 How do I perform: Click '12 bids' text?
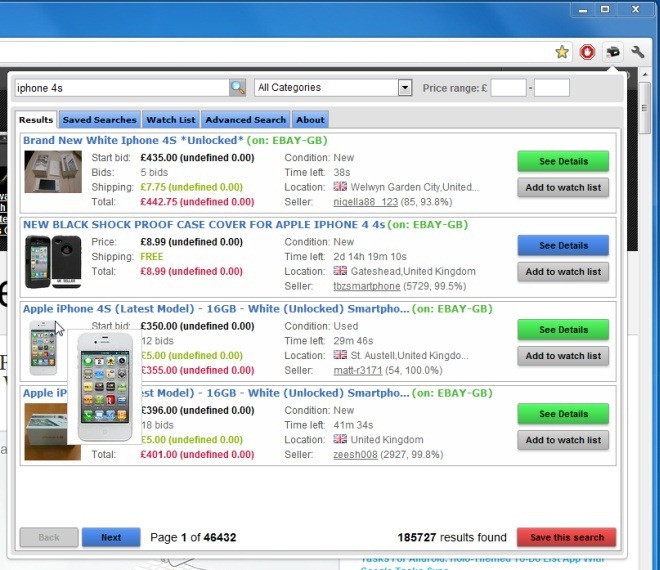pos(157,341)
